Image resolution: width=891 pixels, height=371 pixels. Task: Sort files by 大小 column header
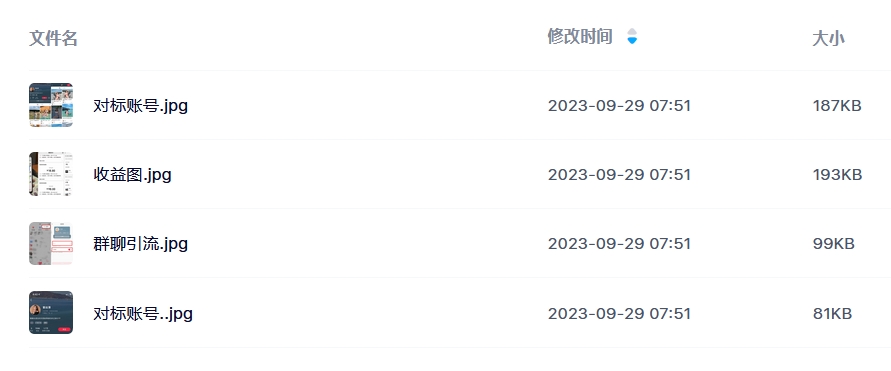point(828,38)
